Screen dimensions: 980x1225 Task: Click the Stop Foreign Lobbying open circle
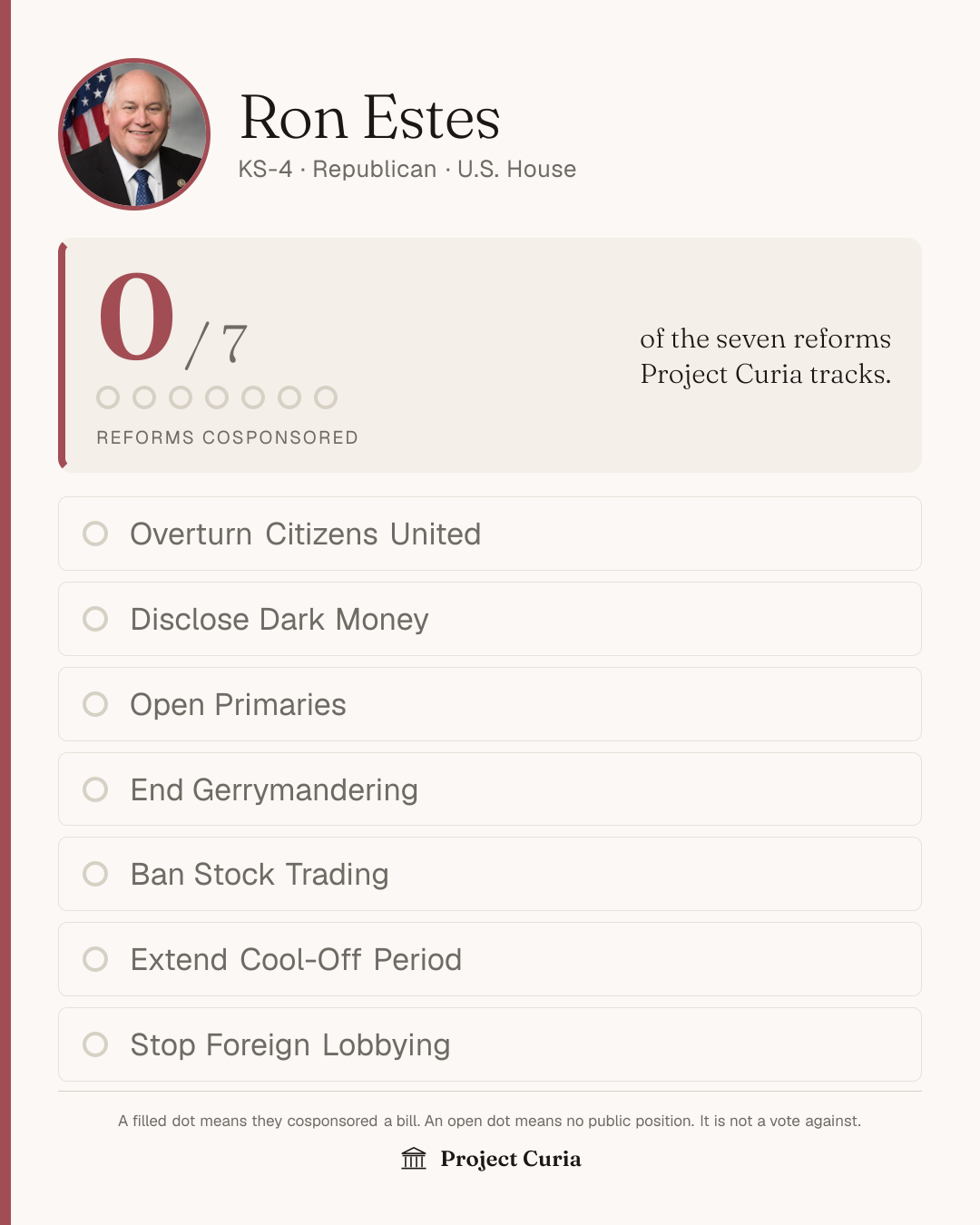pos(95,1044)
